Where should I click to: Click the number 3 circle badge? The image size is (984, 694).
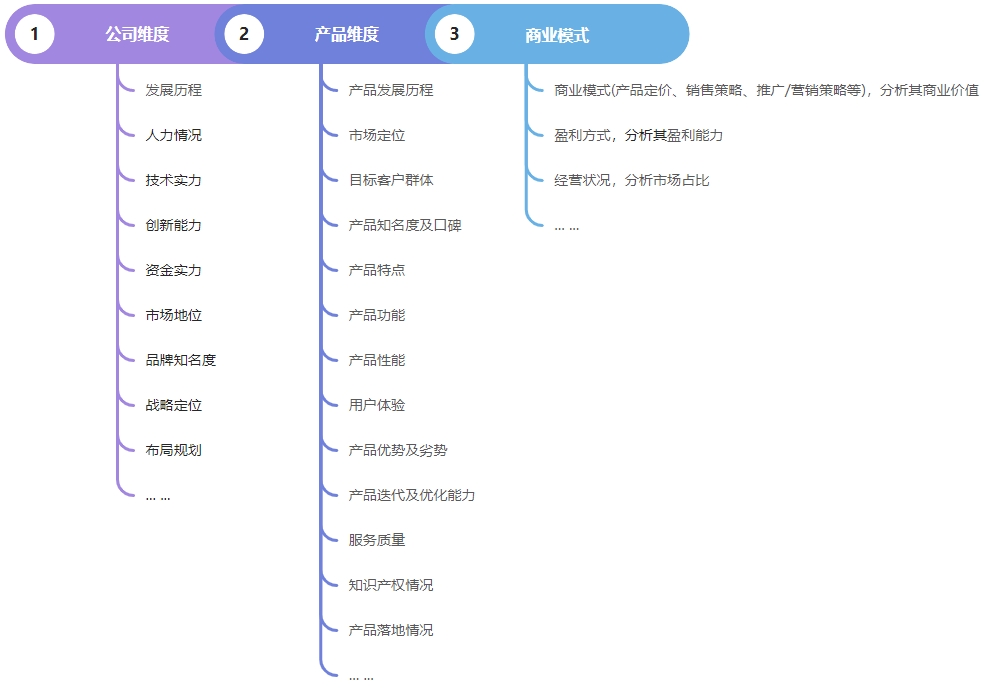tap(454, 34)
